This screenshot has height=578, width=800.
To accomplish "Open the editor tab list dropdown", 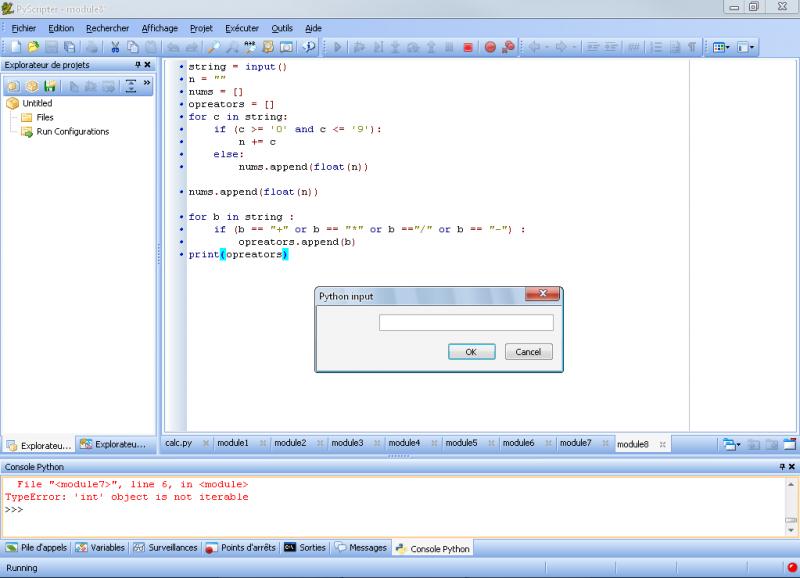I will pos(731,444).
